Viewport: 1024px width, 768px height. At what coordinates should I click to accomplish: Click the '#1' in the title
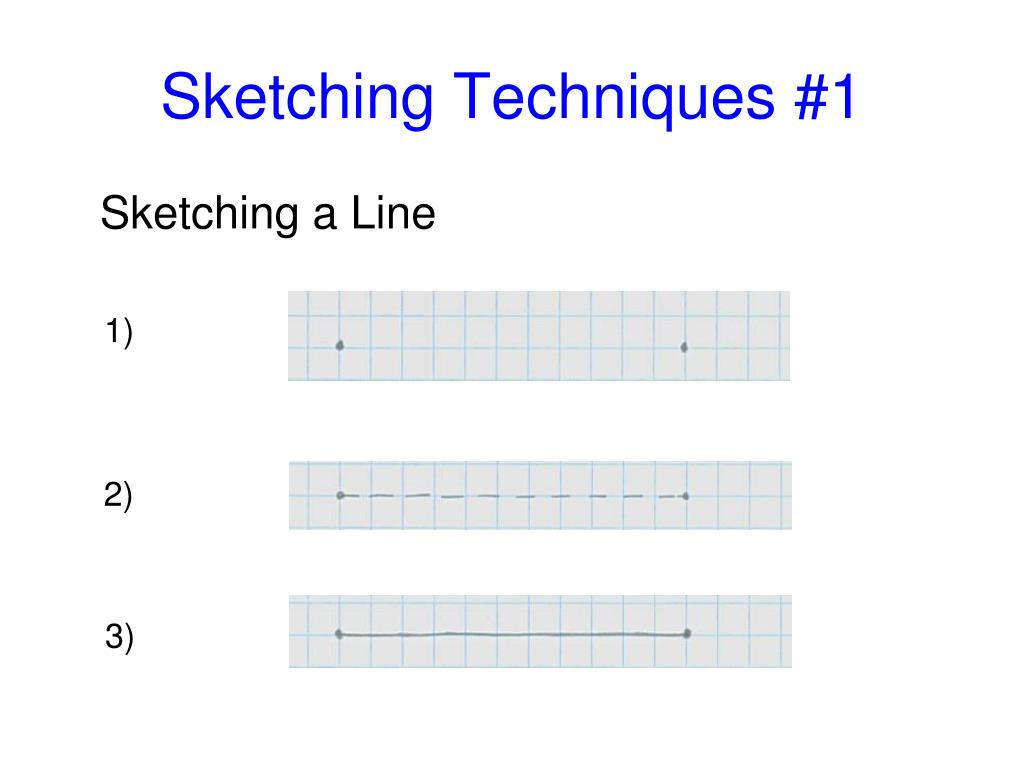pyautogui.click(x=825, y=97)
